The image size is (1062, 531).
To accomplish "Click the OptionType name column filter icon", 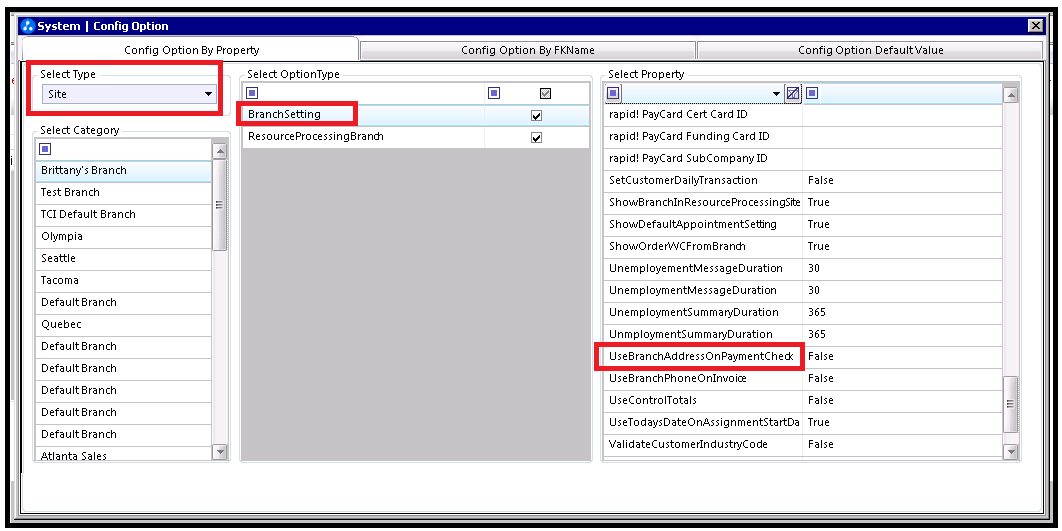I will coord(252,93).
